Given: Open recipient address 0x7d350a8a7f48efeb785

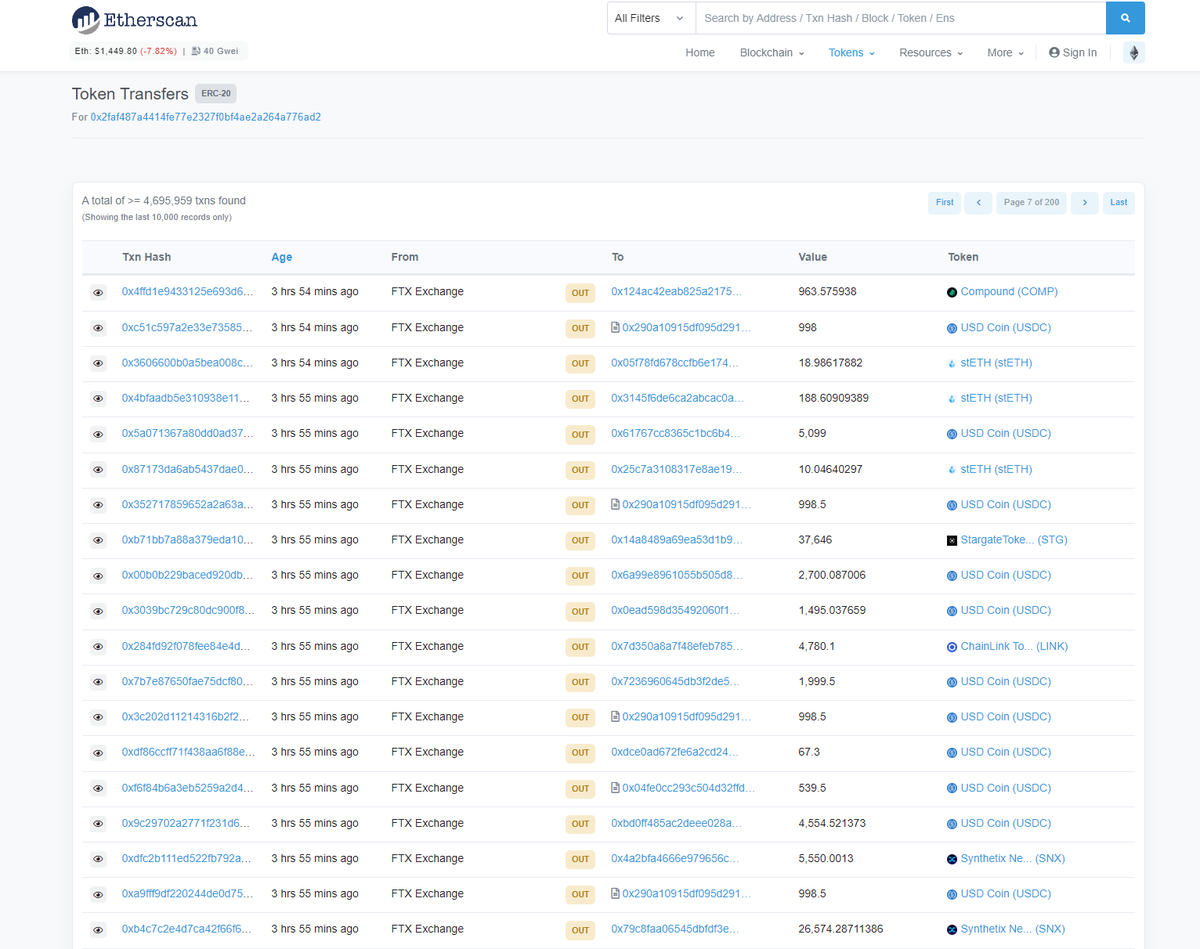Looking at the screenshot, I should 677,646.
